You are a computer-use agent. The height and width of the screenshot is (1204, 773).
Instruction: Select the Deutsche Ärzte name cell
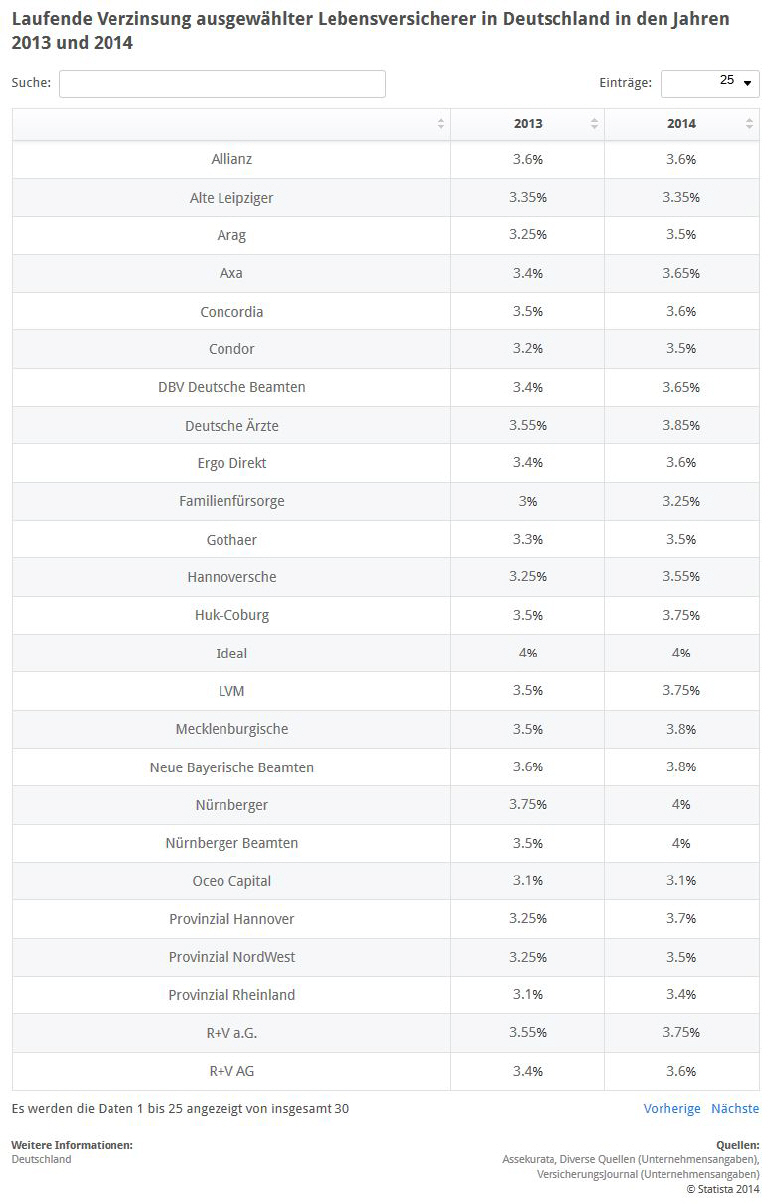pos(231,426)
